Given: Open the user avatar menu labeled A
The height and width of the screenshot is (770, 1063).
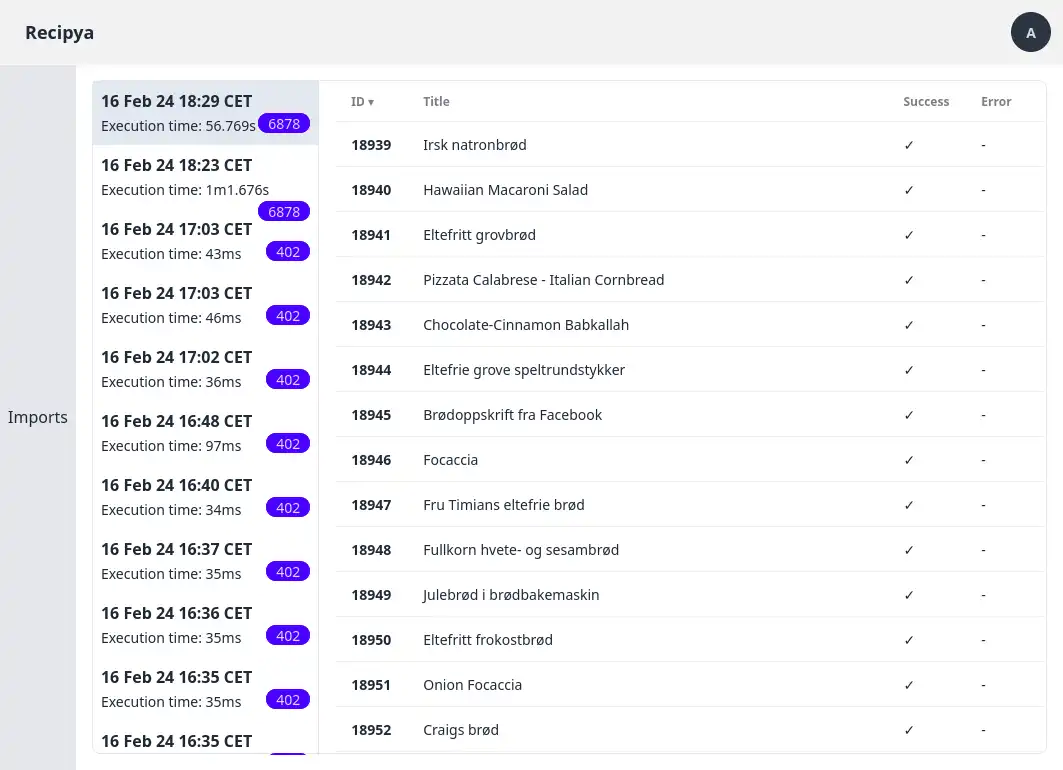Looking at the screenshot, I should click(x=1030, y=32).
